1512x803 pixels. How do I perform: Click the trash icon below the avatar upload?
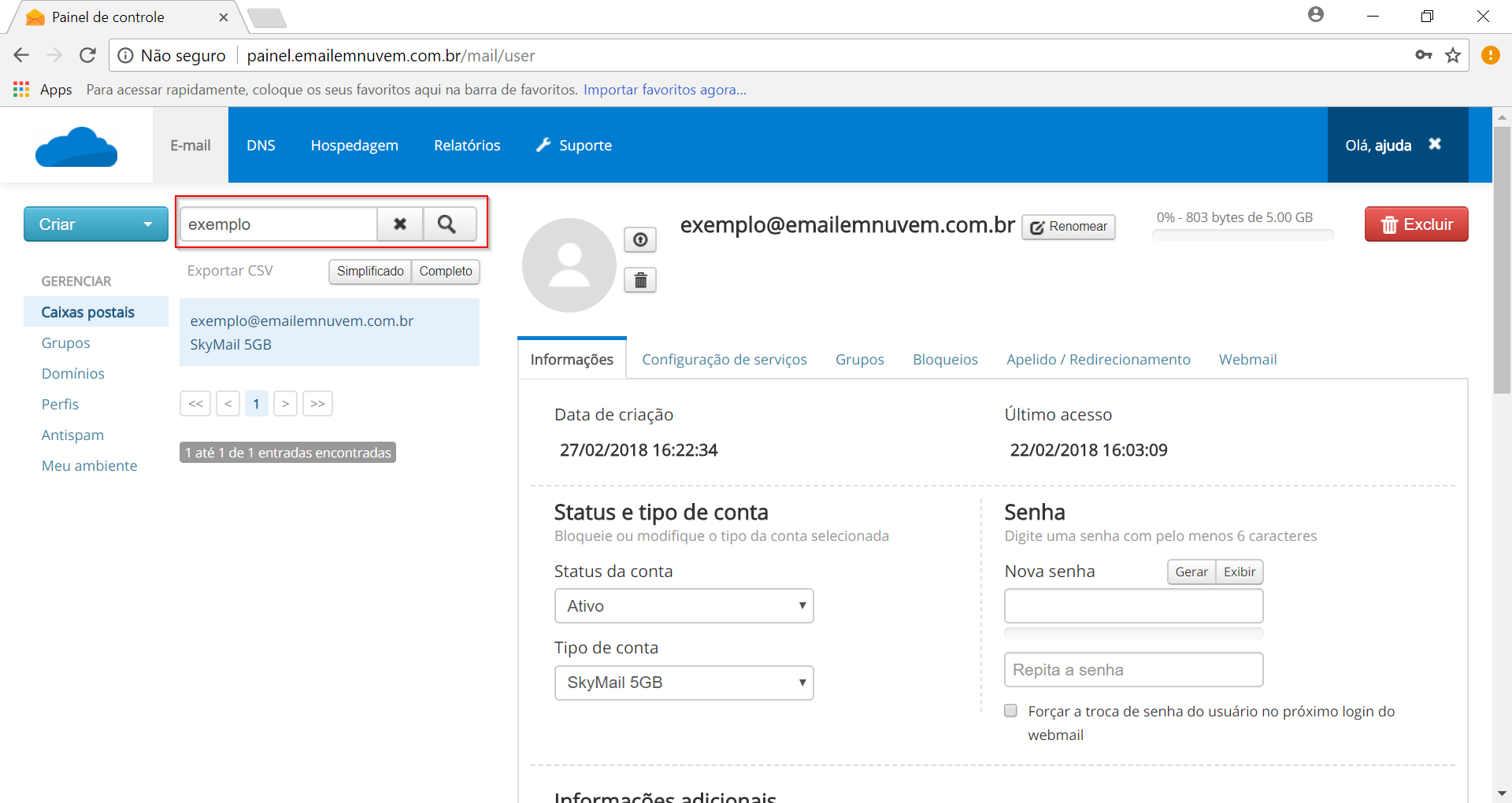[x=640, y=280]
